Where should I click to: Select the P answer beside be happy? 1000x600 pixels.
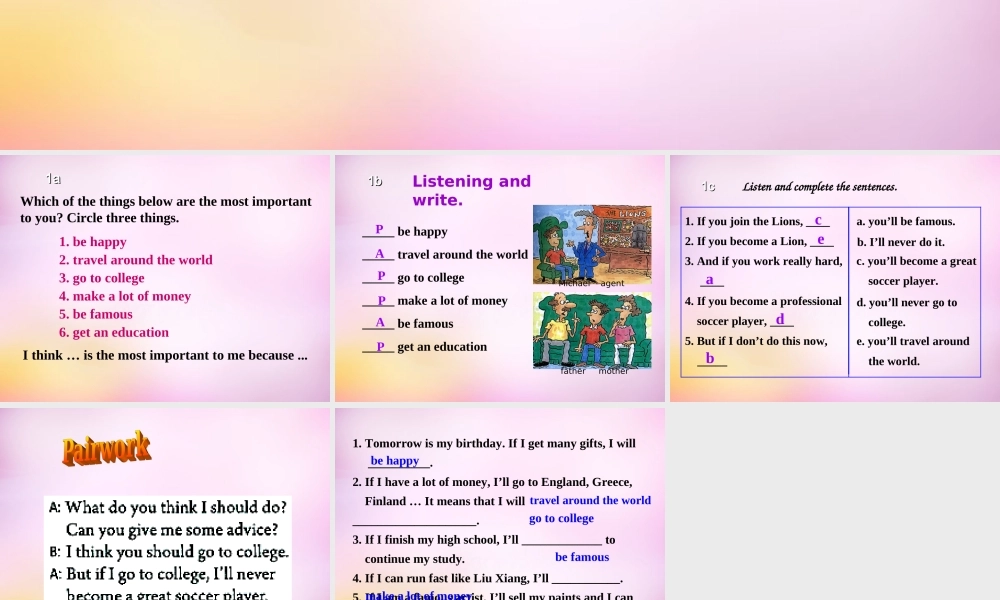tap(378, 229)
